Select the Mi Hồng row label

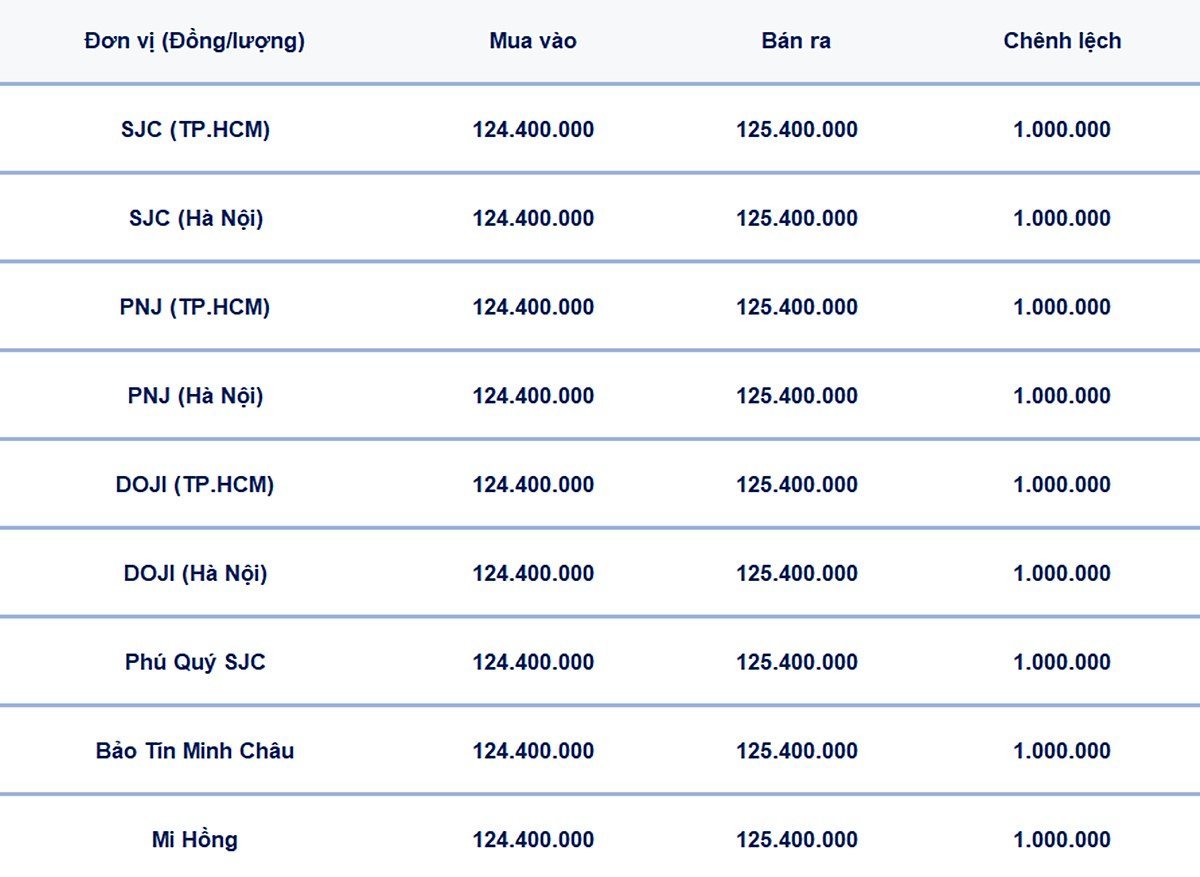click(195, 840)
